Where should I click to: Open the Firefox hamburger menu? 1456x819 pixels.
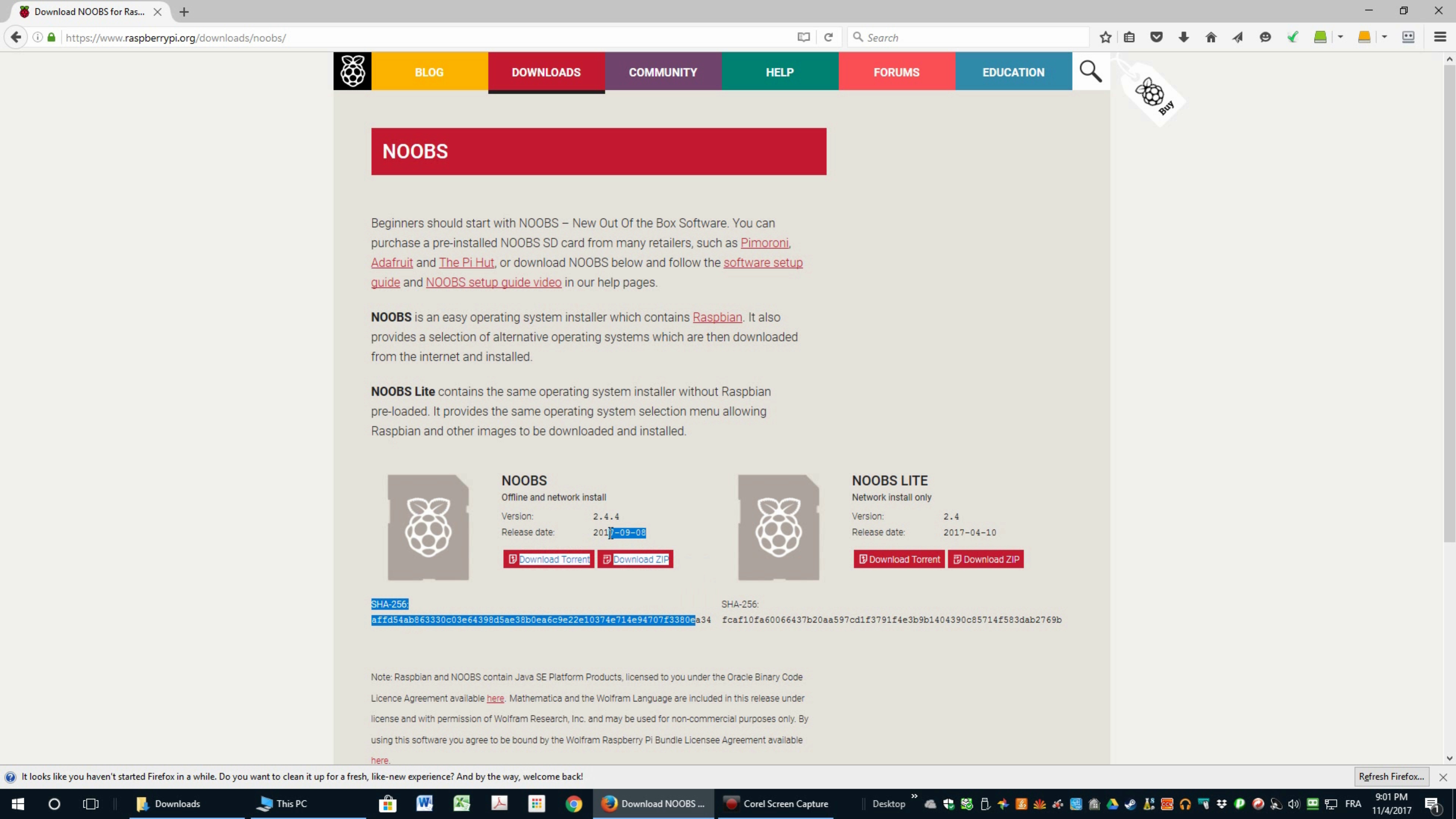point(1440,37)
